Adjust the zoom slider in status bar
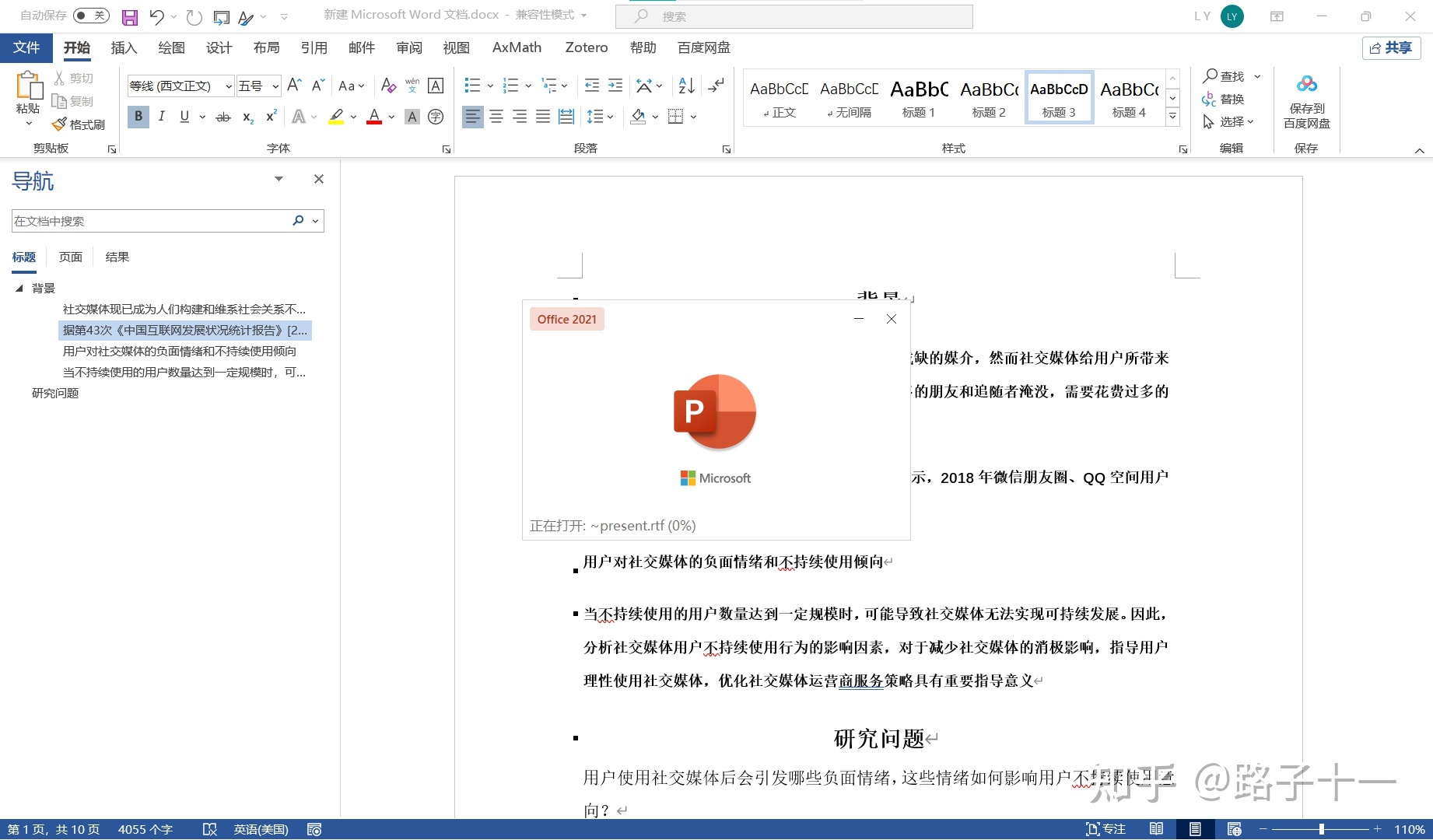 1321,829
